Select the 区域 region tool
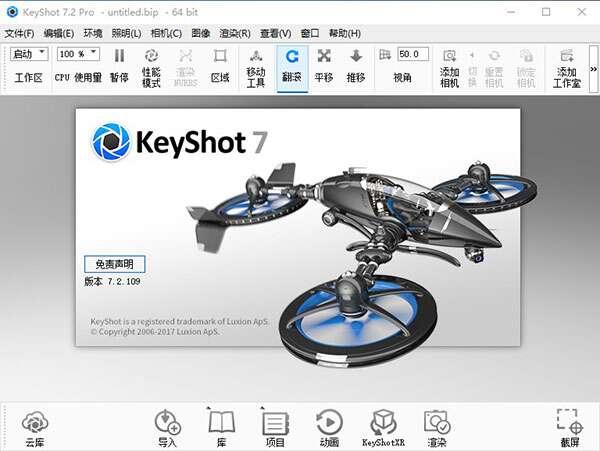600x451 pixels. coord(220,65)
